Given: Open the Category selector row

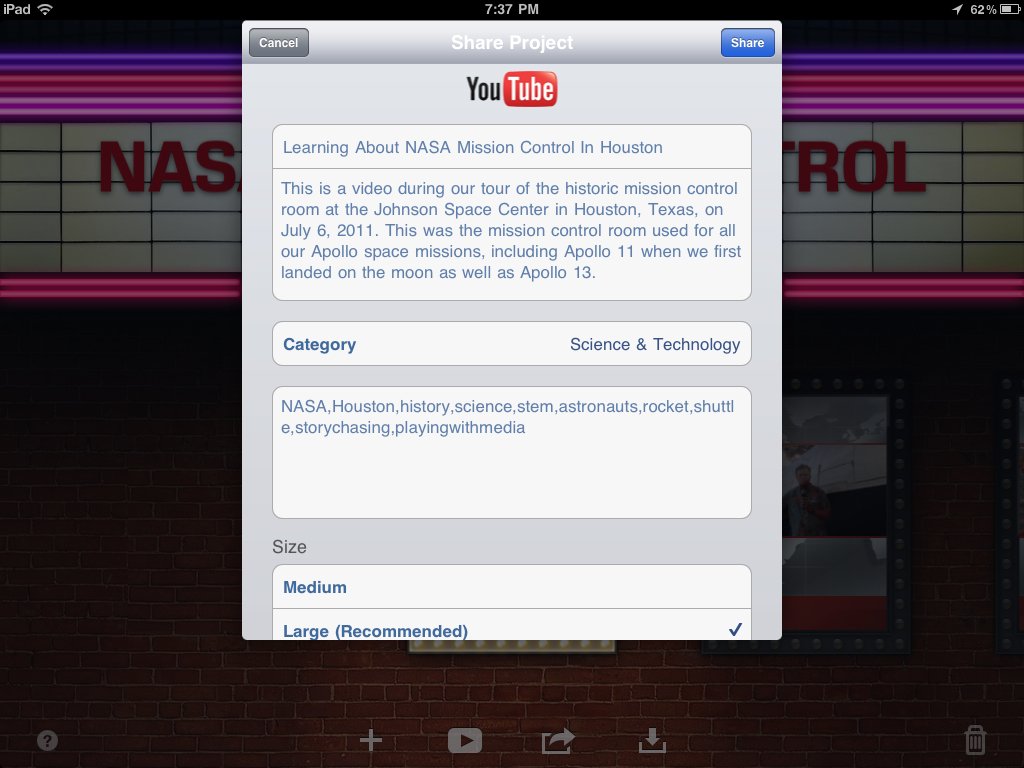Looking at the screenshot, I should click(511, 344).
